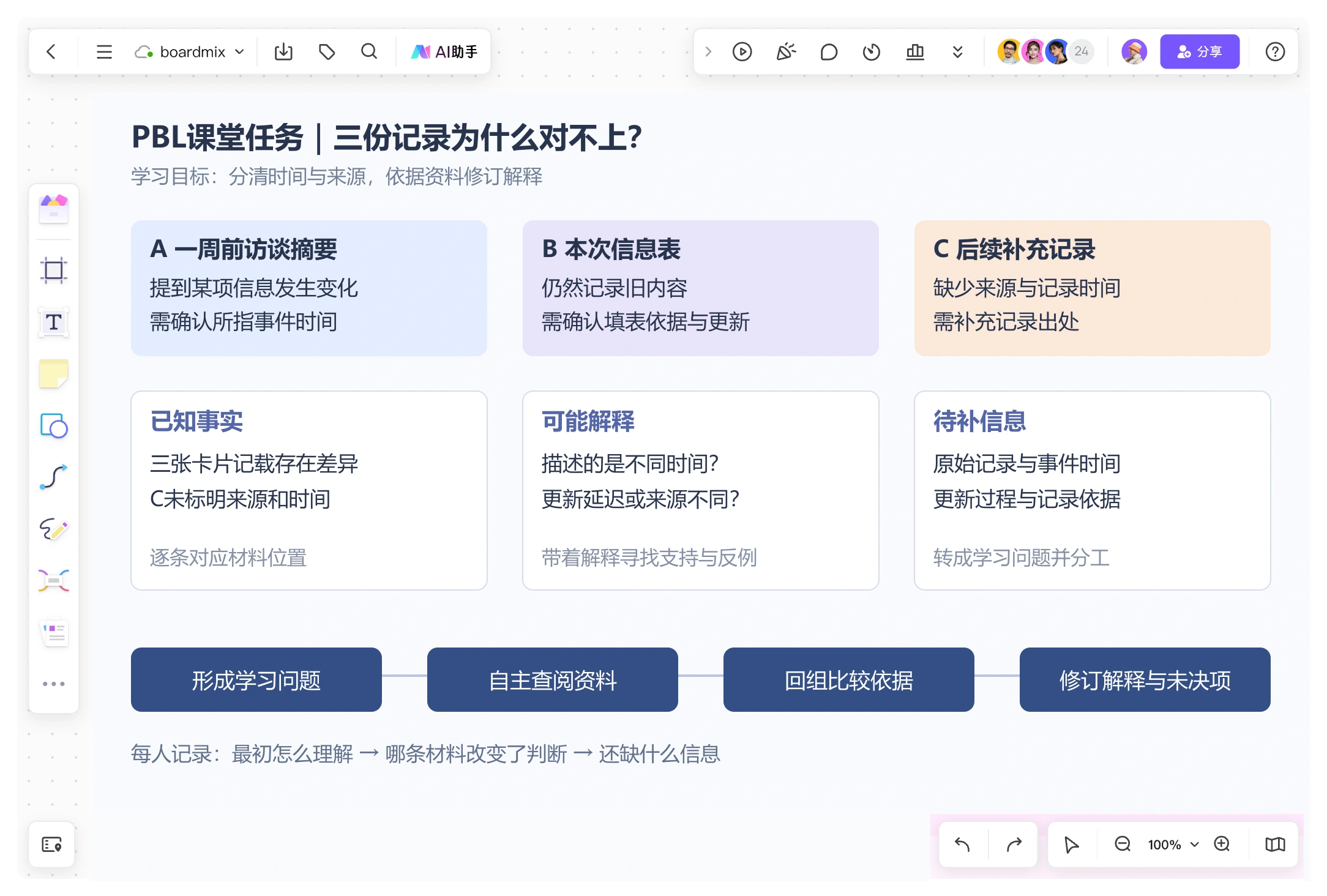Select the Shapes tool
Viewport: 1327px width, 896px height.
point(54,426)
